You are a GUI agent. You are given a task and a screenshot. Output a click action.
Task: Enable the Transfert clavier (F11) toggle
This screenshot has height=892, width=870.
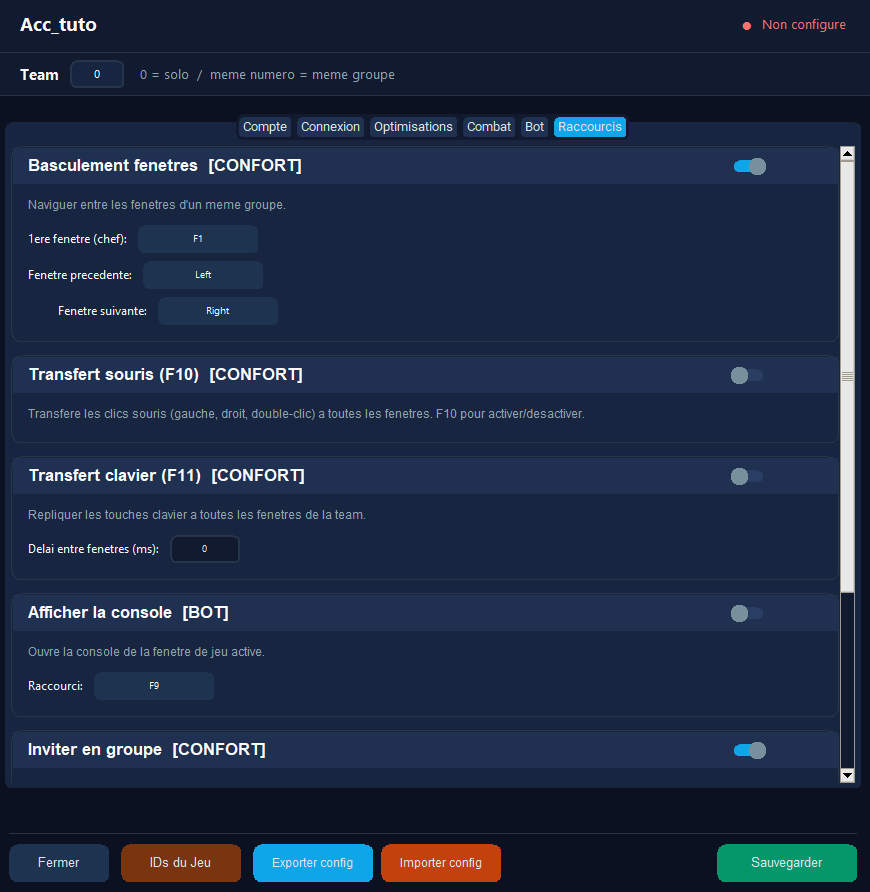pyautogui.click(x=747, y=476)
